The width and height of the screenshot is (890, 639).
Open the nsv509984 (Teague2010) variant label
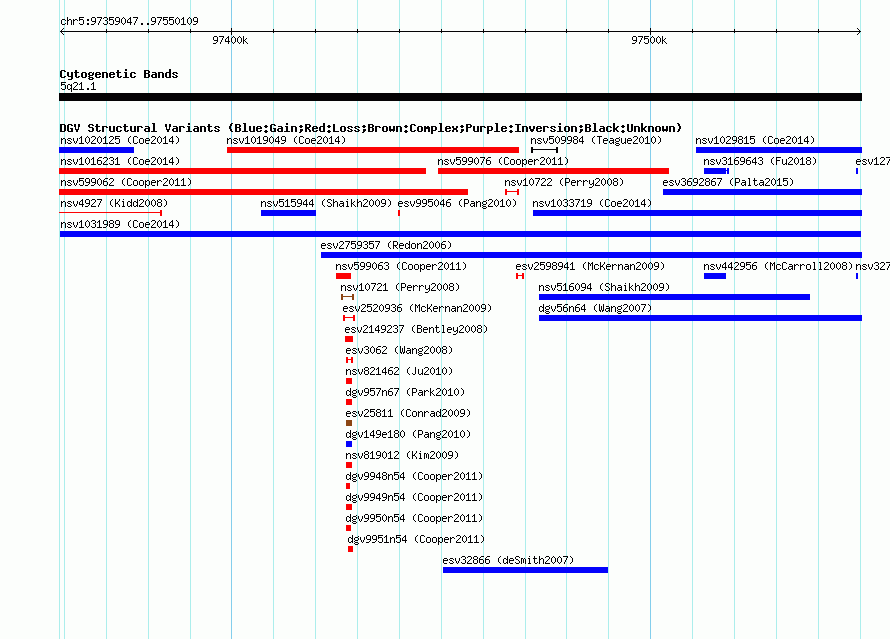point(596,140)
